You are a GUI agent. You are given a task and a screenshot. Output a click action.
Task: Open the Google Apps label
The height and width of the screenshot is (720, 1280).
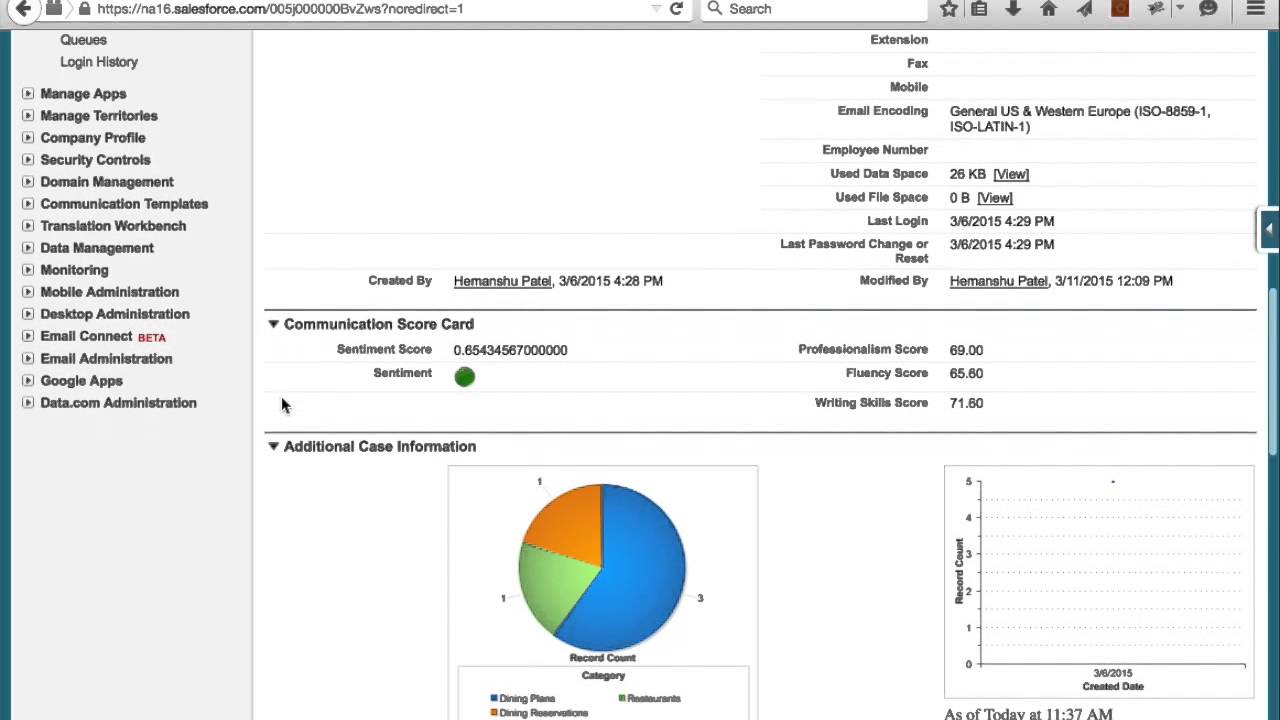81,381
